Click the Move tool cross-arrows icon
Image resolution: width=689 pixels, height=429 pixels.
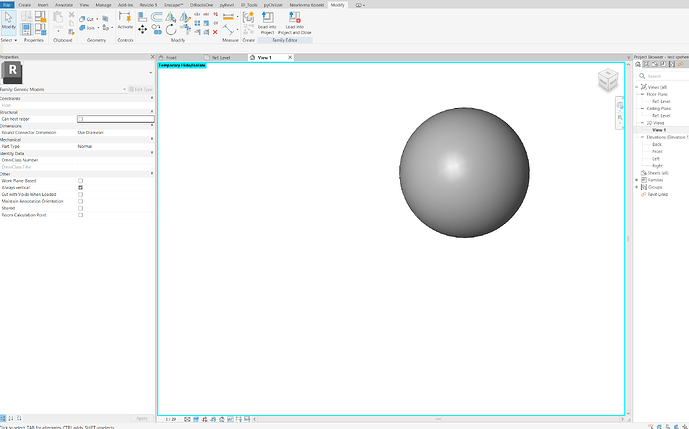142,29
